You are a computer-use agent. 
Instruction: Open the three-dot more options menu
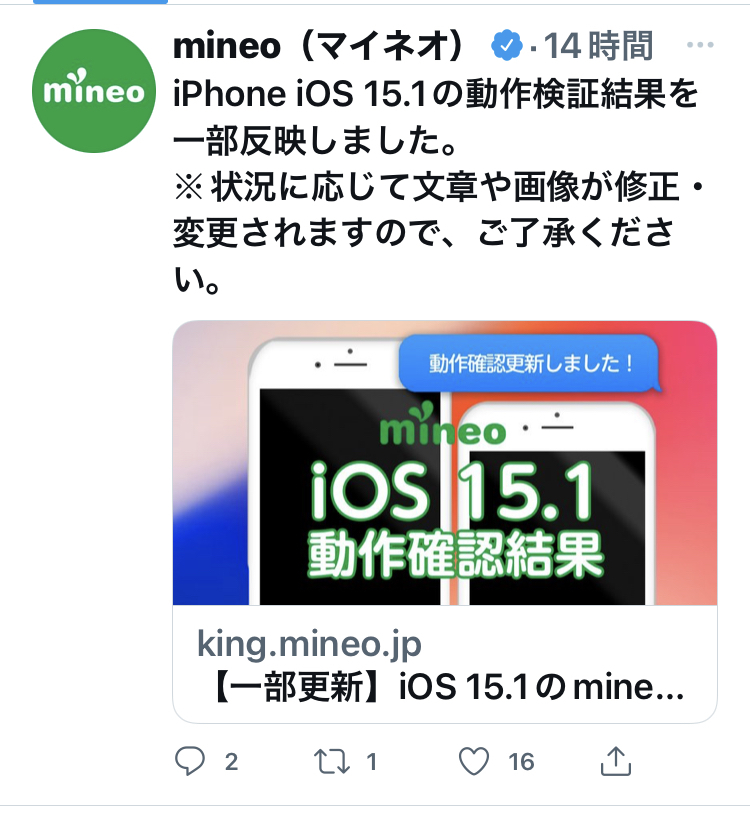pos(700,45)
